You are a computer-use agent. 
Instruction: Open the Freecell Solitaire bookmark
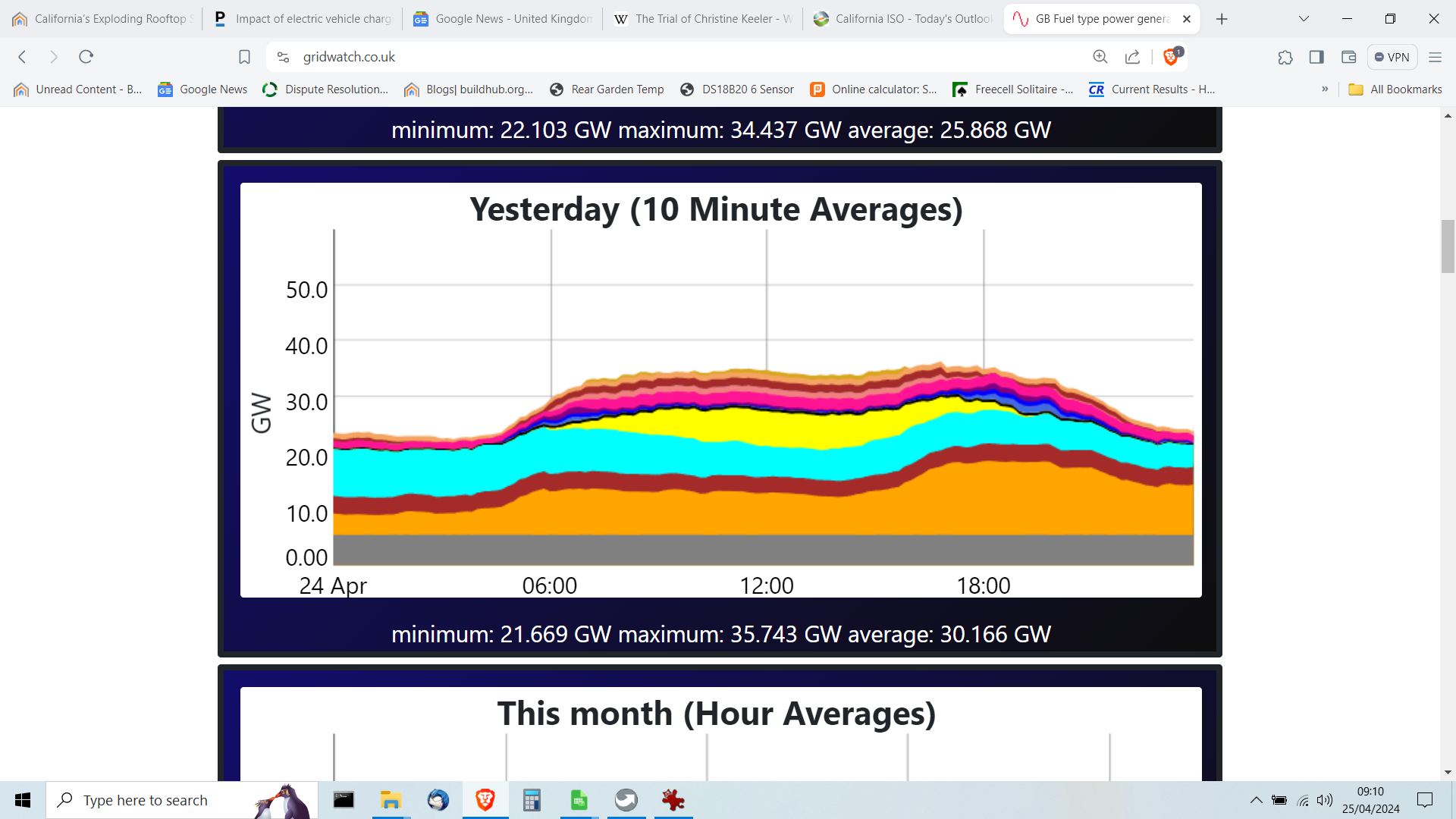click(x=1012, y=89)
